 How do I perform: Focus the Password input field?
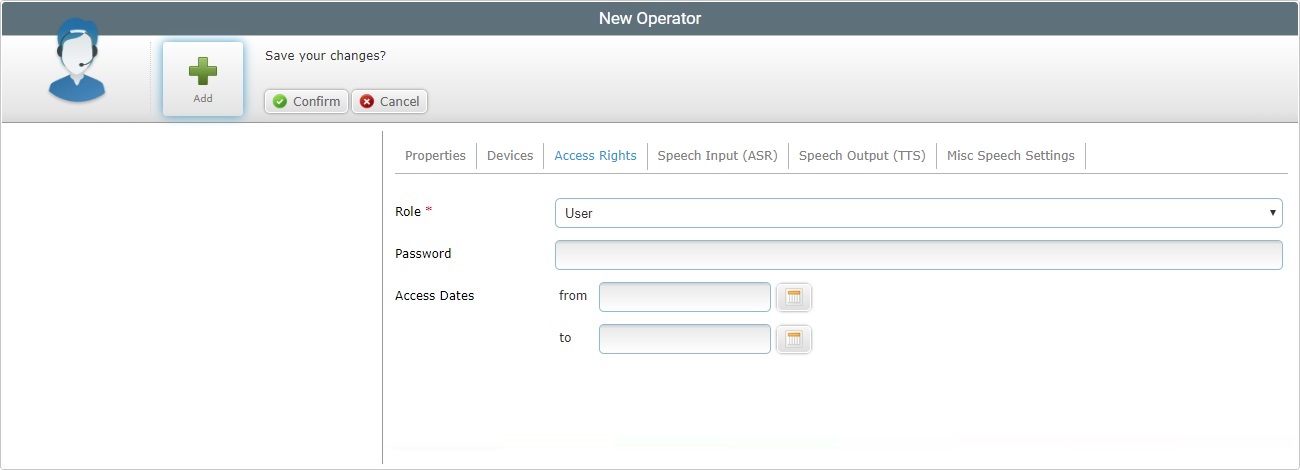pos(919,255)
